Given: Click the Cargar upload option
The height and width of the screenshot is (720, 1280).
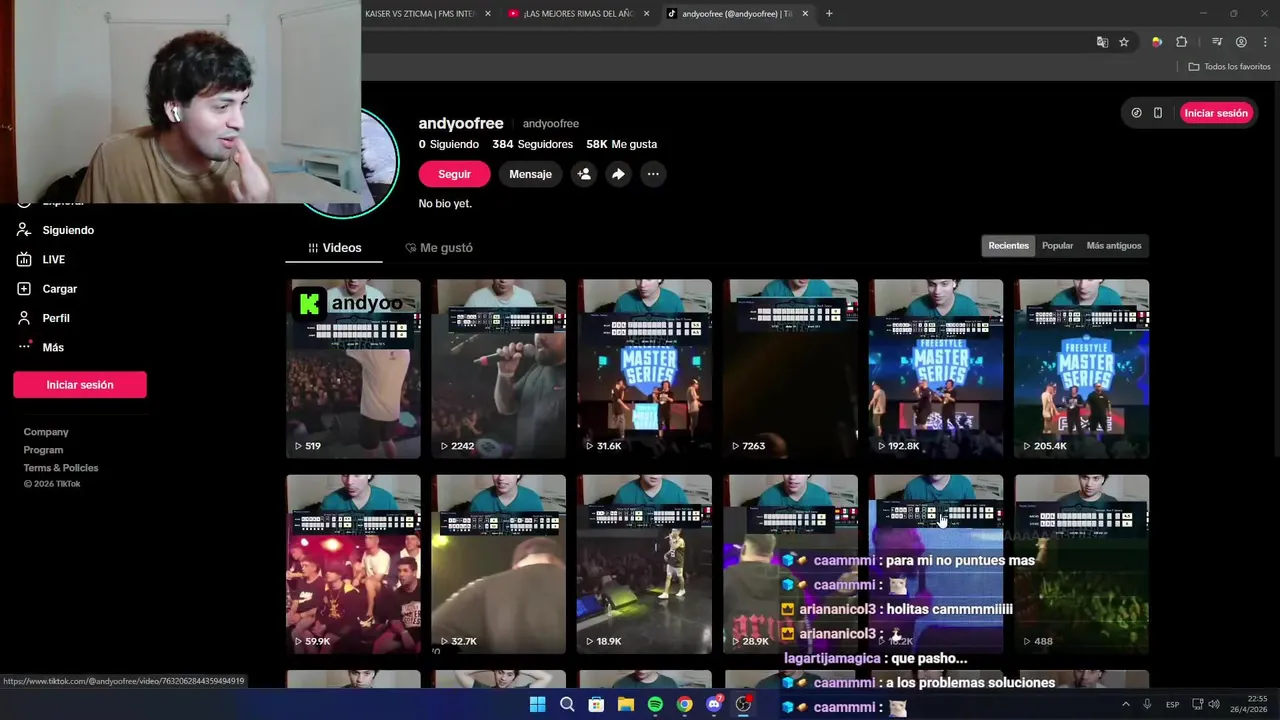Looking at the screenshot, I should (47, 289).
